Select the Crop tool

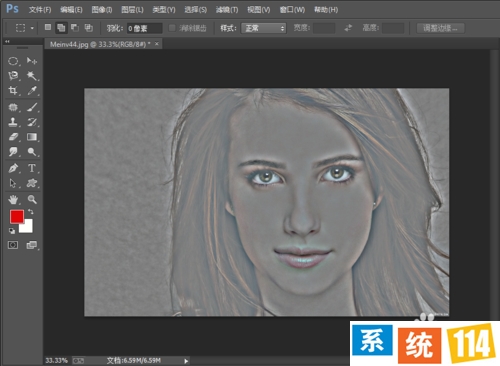coord(13,91)
